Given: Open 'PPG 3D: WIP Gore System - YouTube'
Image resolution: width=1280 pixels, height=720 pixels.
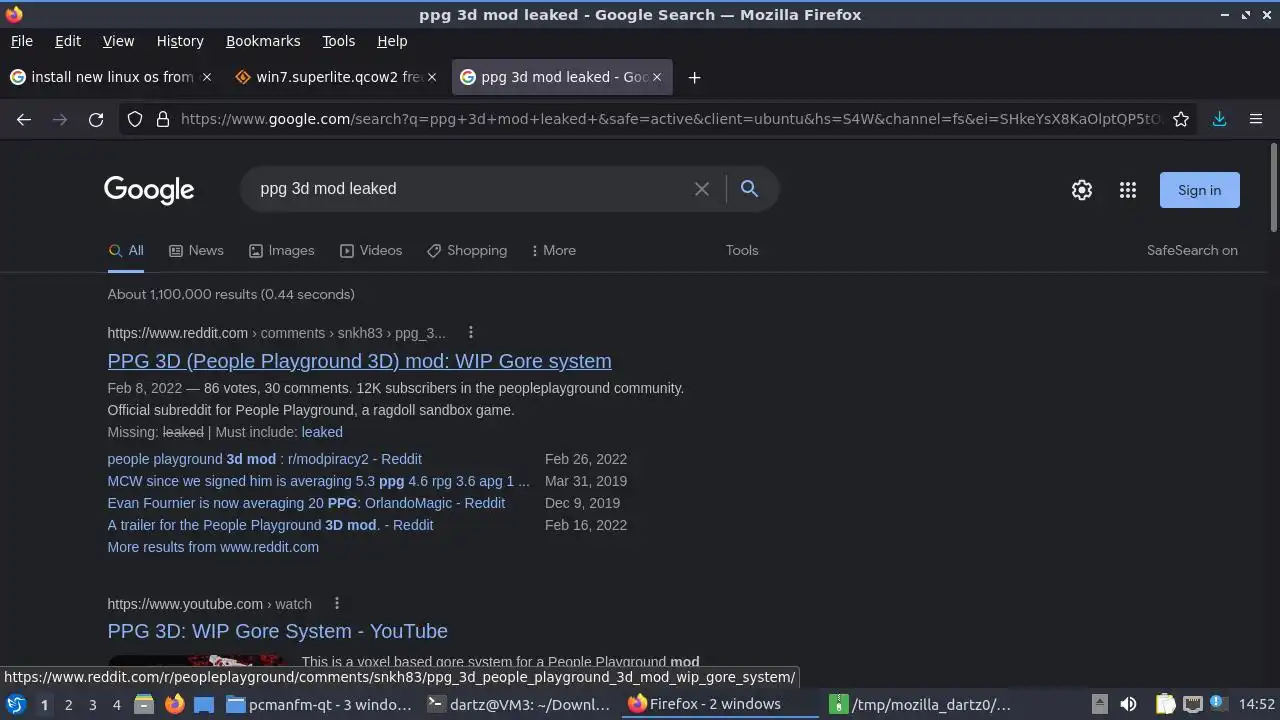Looking at the screenshot, I should (x=277, y=631).
